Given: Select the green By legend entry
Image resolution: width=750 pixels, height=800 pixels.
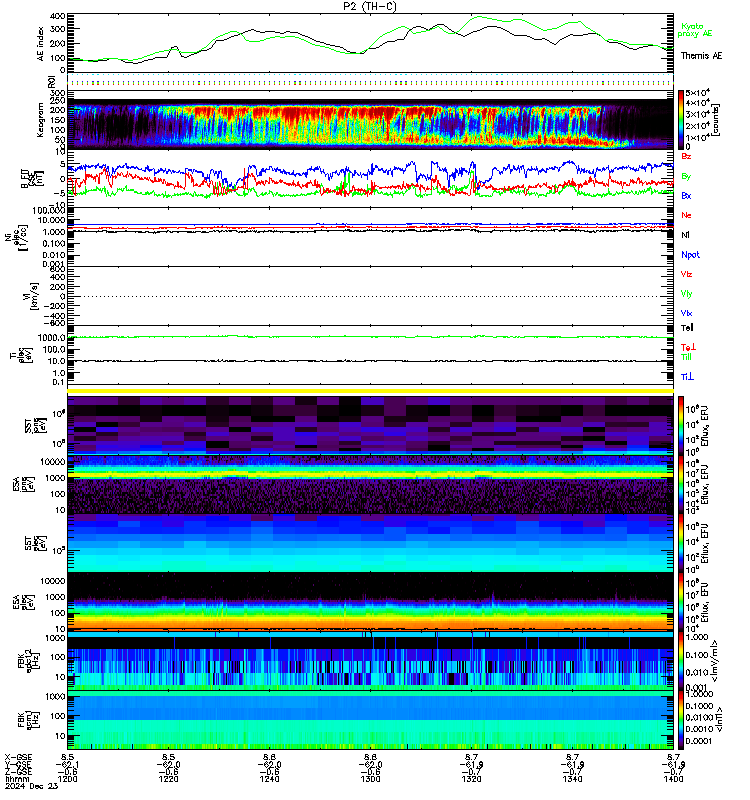Looking at the screenshot, I should 686,176.
